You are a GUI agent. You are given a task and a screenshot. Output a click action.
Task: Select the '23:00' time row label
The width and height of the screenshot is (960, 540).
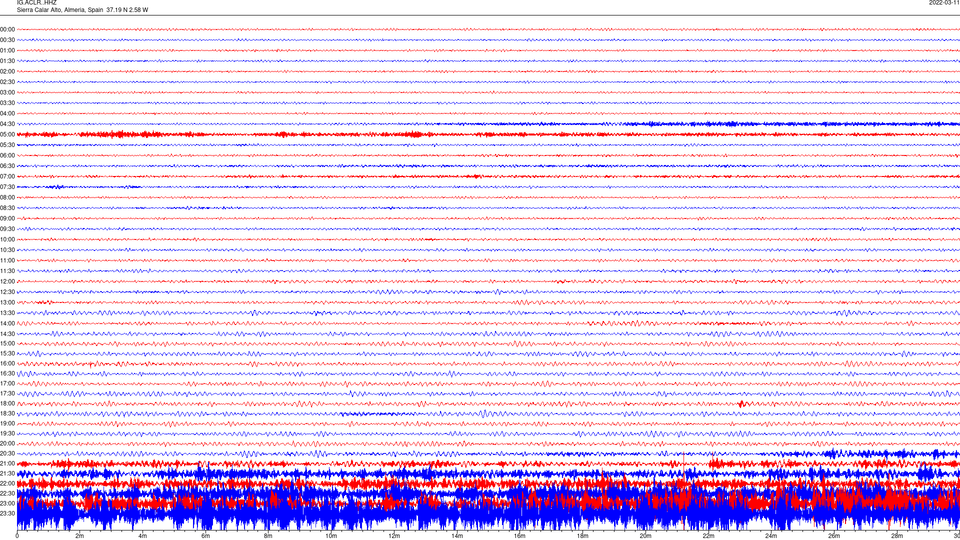(7, 503)
